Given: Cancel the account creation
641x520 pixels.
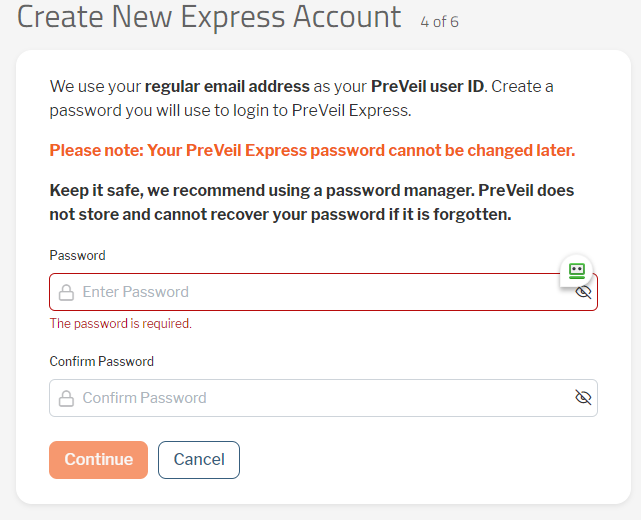Looking at the screenshot, I should 199,459.
